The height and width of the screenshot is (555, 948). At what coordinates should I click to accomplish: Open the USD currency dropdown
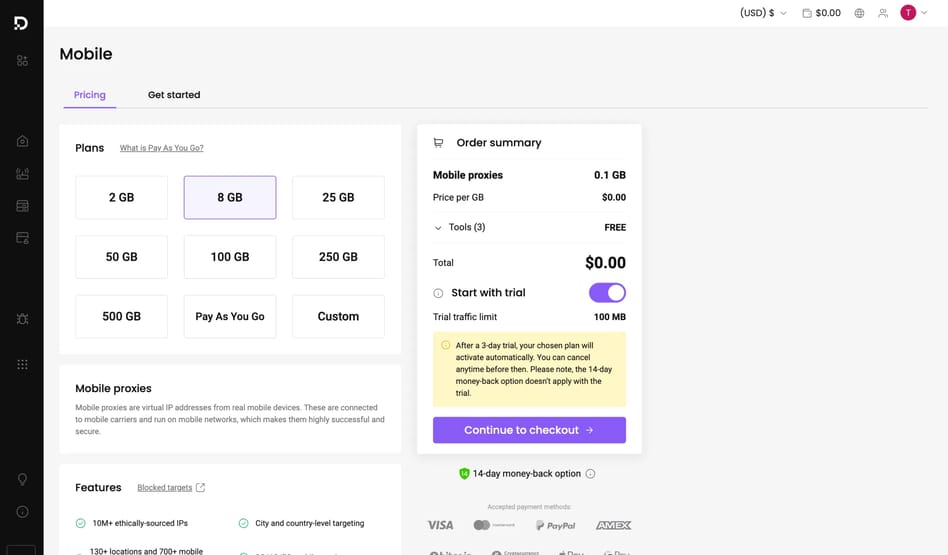tap(763, 13)
